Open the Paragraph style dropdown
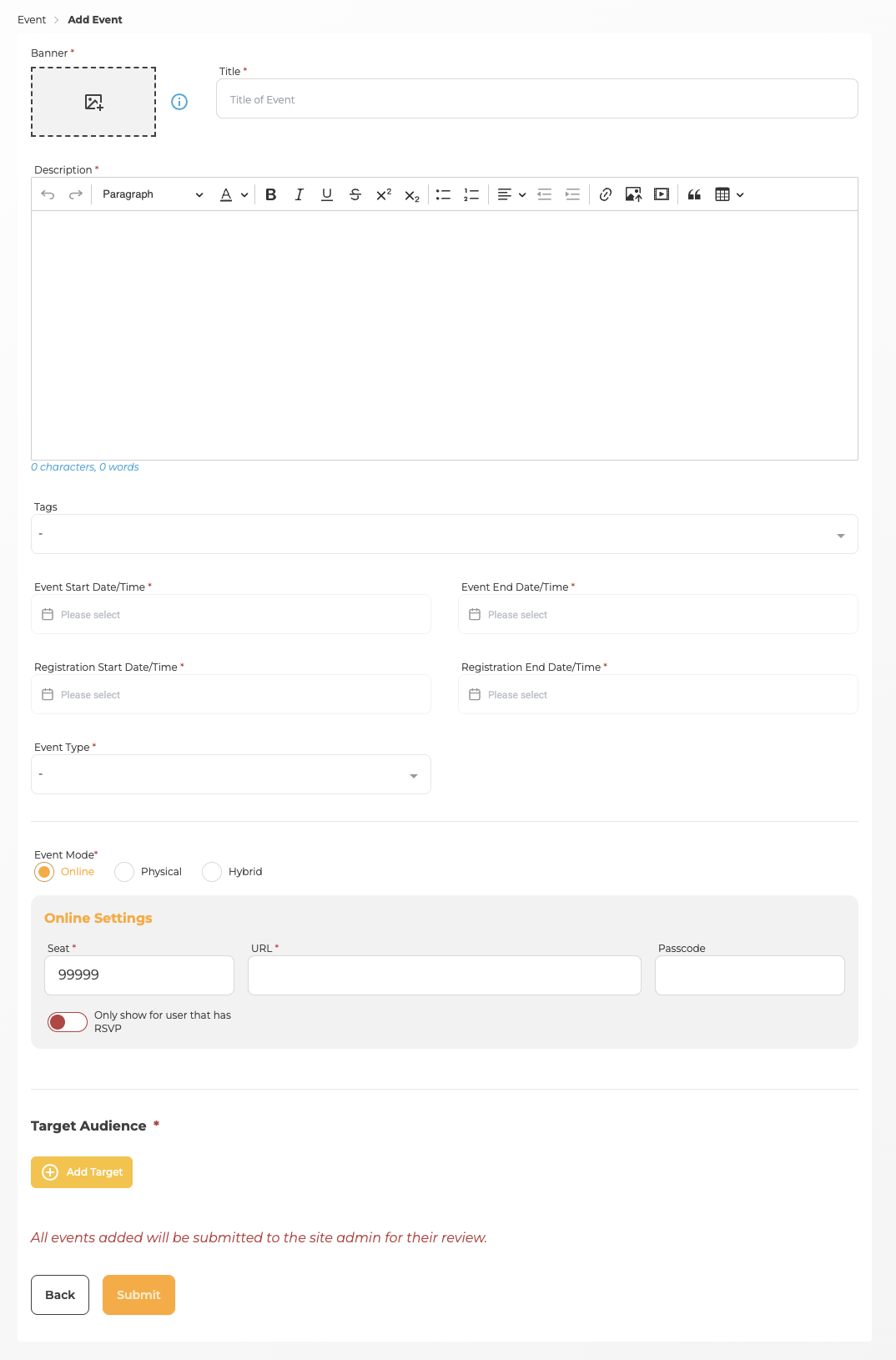The image size is (896, 1360). click(152, 194)
